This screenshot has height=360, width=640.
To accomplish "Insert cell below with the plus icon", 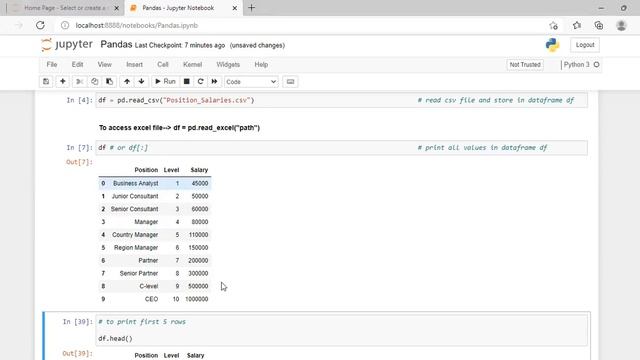I will point(62,82).
